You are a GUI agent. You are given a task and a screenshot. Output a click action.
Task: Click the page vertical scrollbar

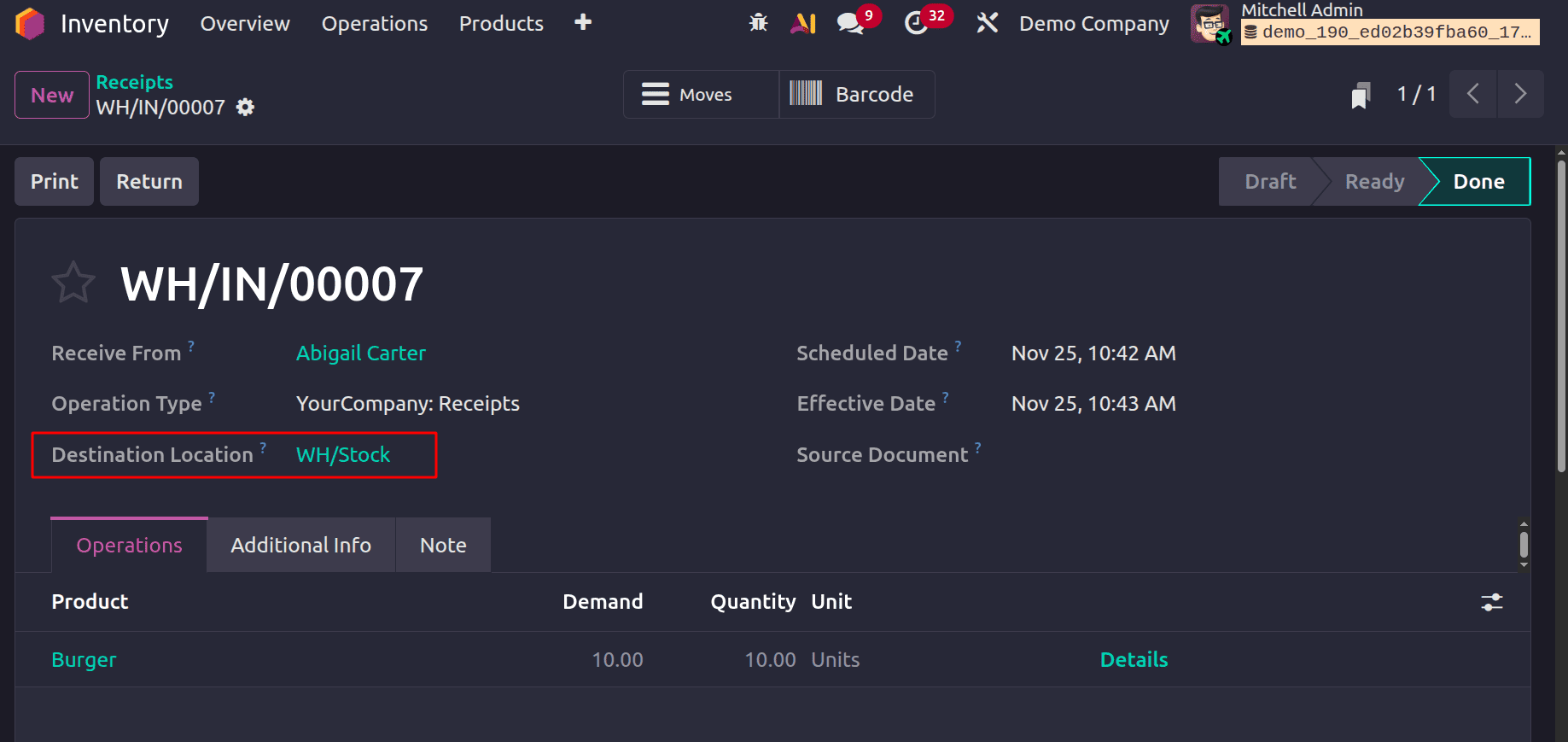(1561, 316)
